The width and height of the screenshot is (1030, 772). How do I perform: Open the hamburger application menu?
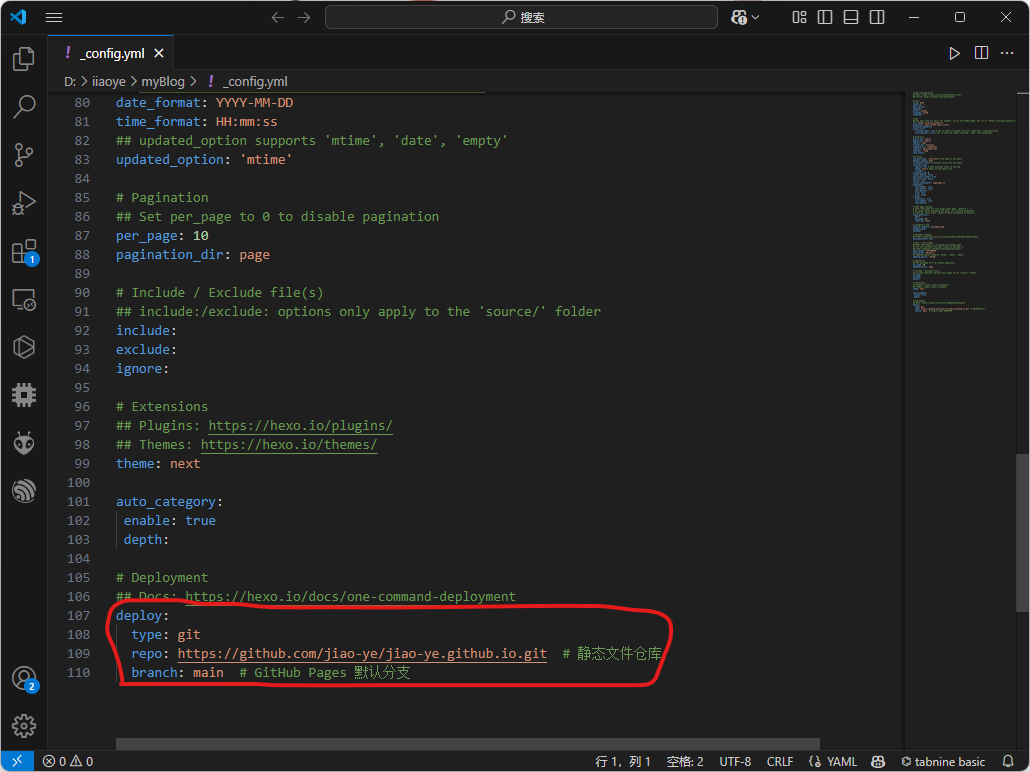[x=54, y=17]
